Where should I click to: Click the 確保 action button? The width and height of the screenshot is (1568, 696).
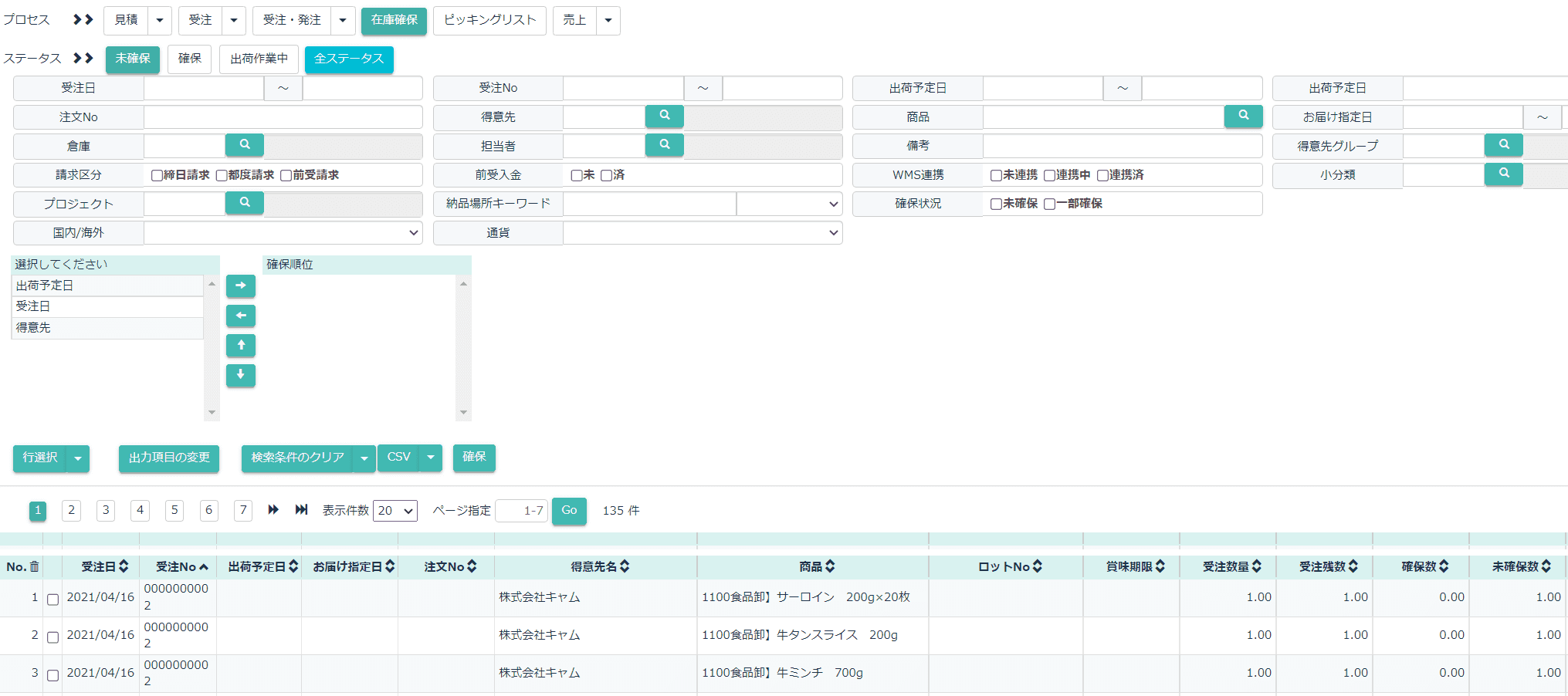(x=474, y=458)
